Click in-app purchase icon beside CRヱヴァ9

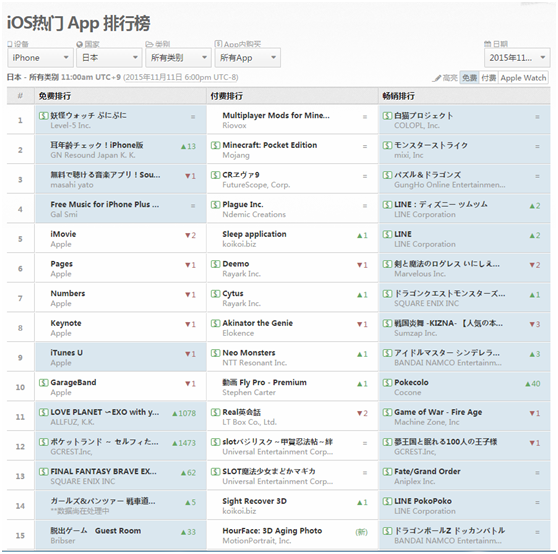coord(215,175)
